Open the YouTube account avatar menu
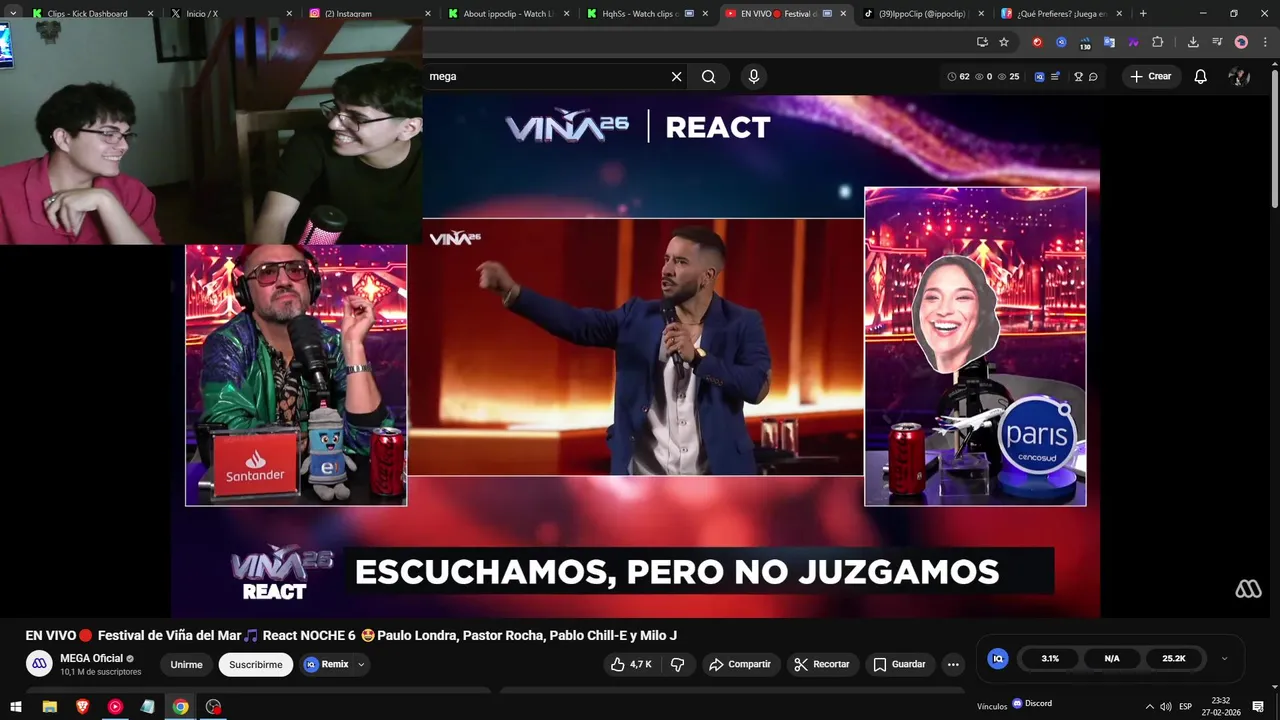The image size is (1280, 720). 1239,76
